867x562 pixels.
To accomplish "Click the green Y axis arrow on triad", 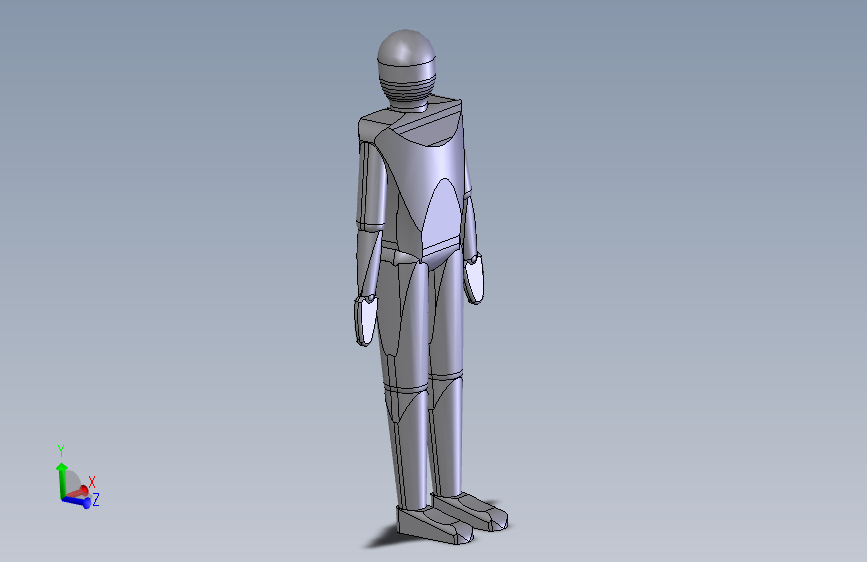I will coord(61,479).
